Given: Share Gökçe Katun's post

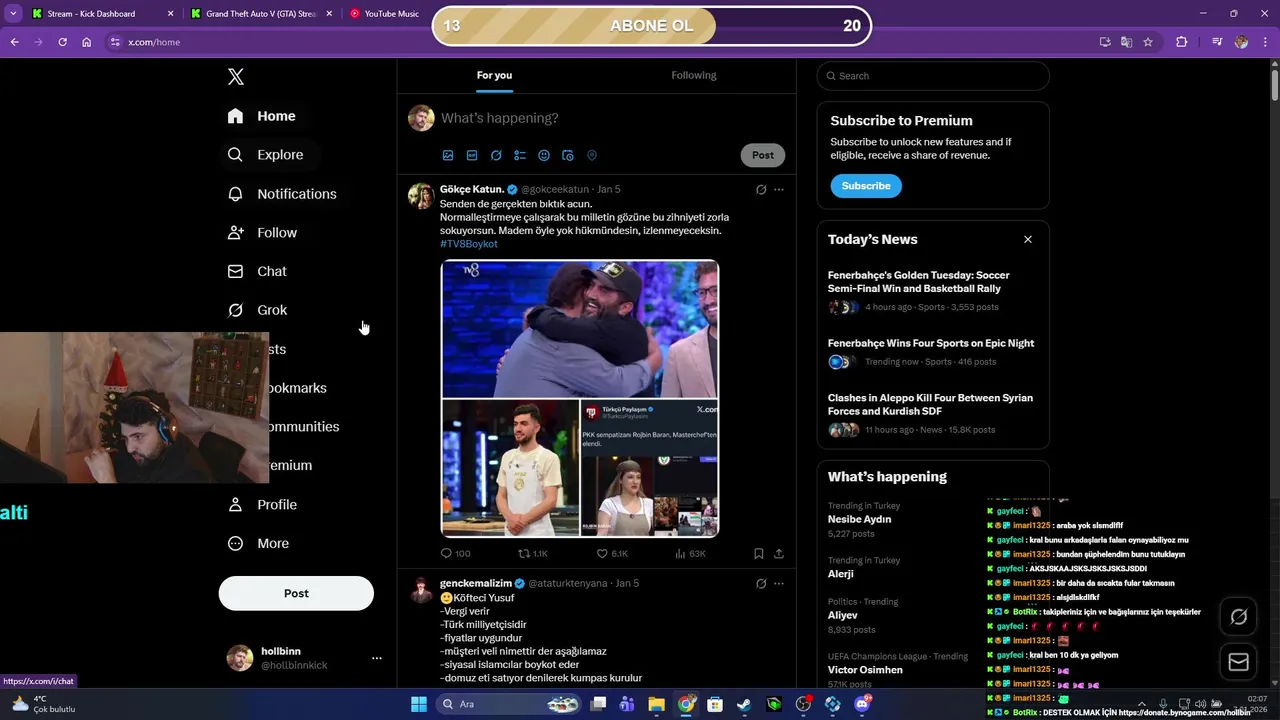Looking at the screenshot, I should (779, 553).
